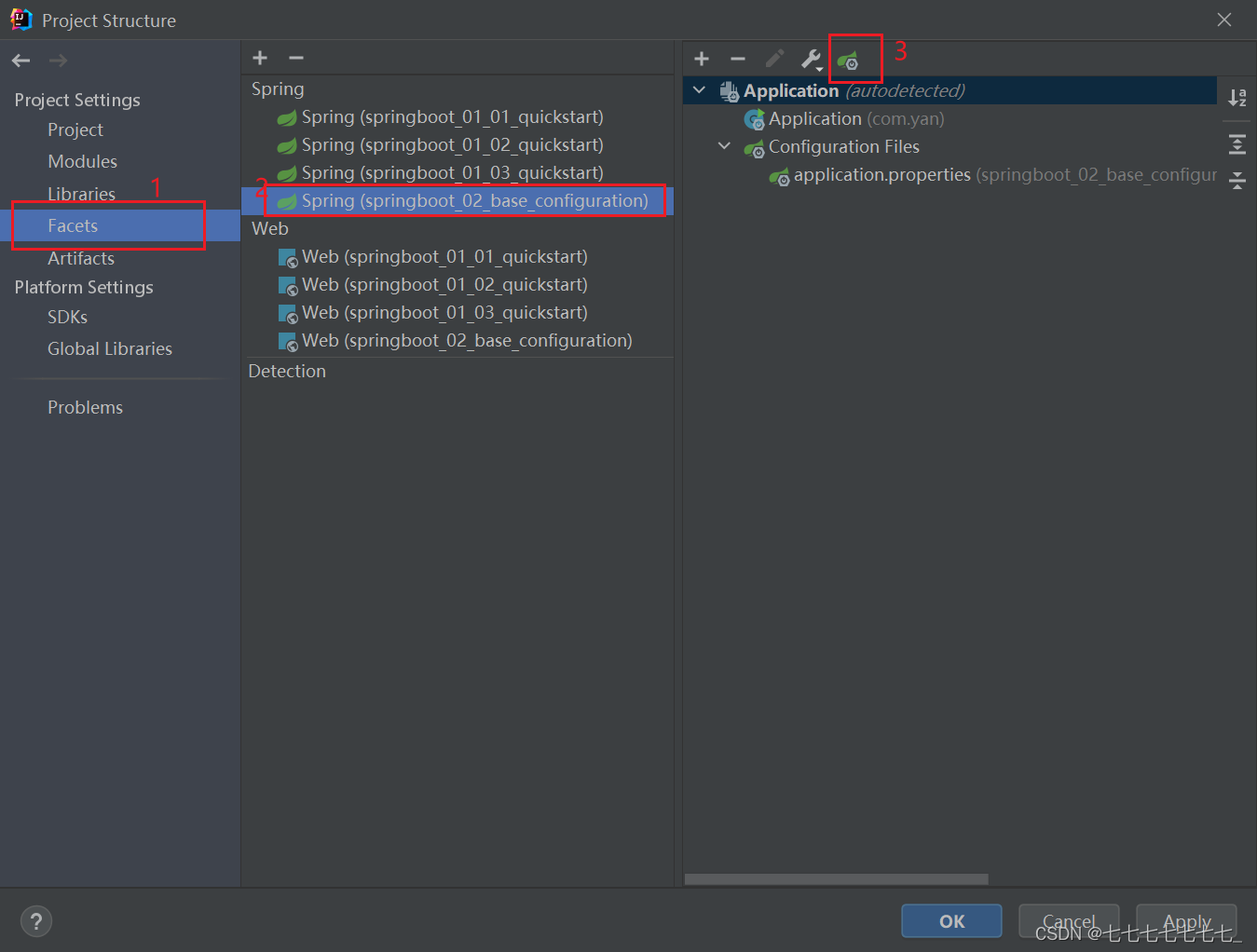Remove the selected facet with the minus icon
Screen dimensions: 1257x952
[x=296, y=58]
